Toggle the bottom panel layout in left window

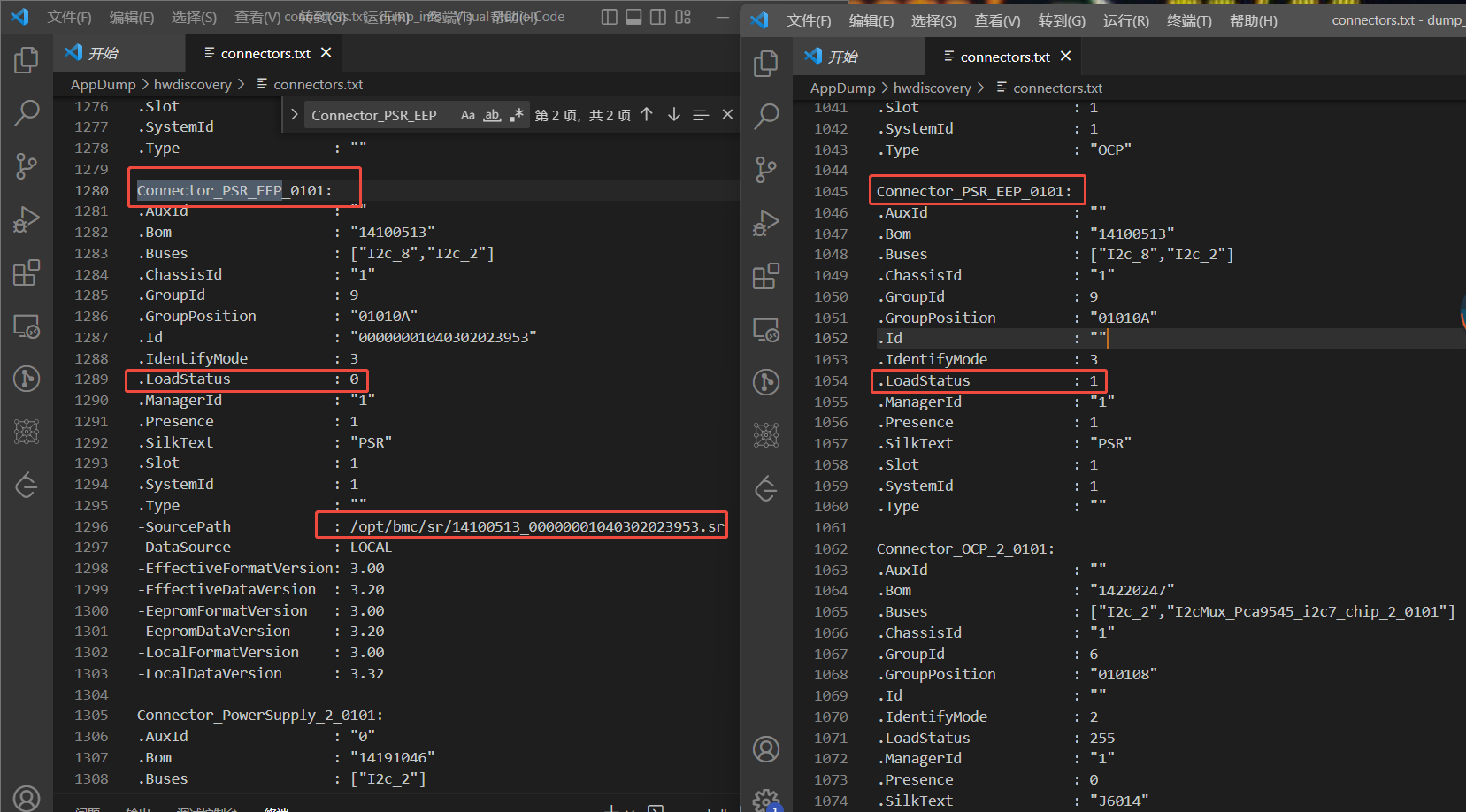[633, 17]
